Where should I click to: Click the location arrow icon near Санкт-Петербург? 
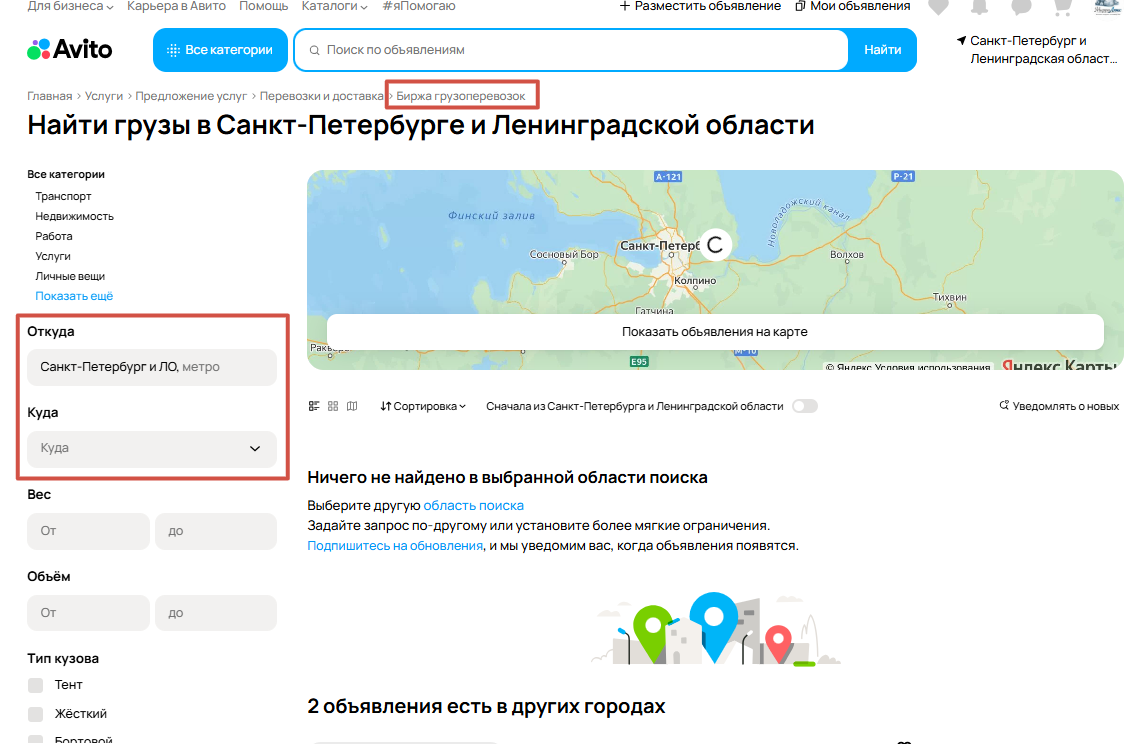[x=961, y=40]
